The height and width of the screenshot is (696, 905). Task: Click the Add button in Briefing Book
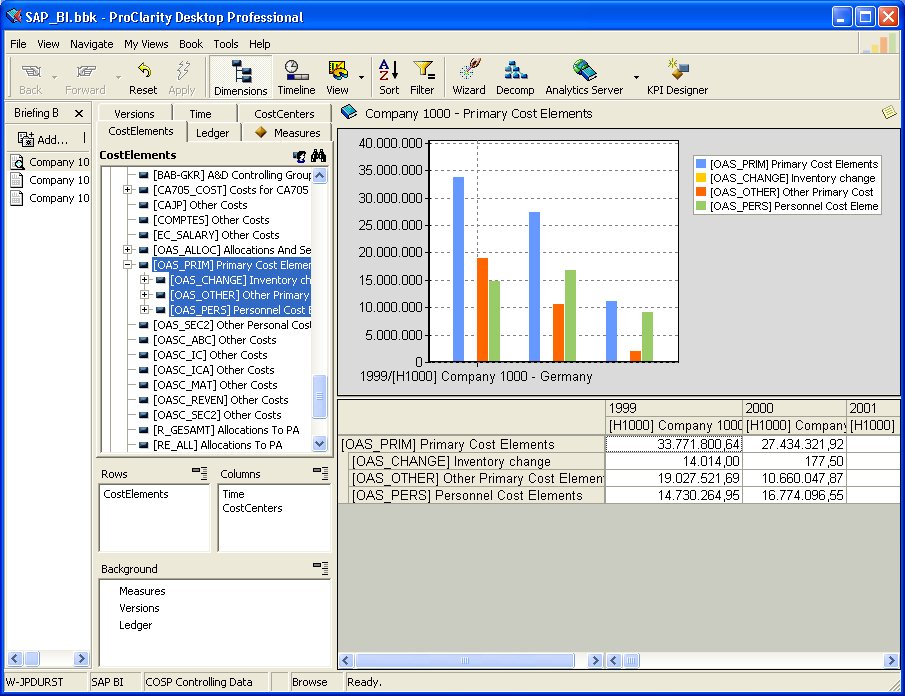(x=43, y=139)
